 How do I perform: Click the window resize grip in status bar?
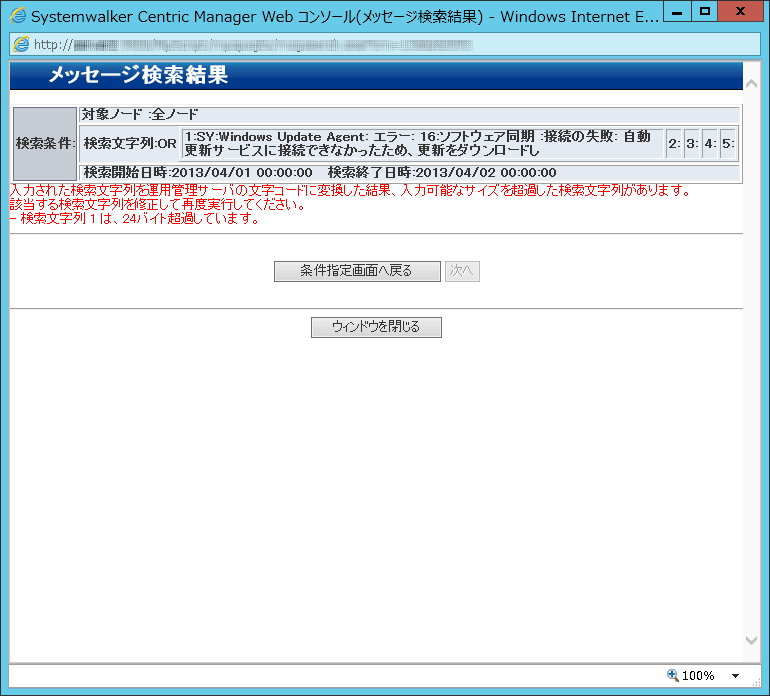pyautogui.click(x=756, y=682)
